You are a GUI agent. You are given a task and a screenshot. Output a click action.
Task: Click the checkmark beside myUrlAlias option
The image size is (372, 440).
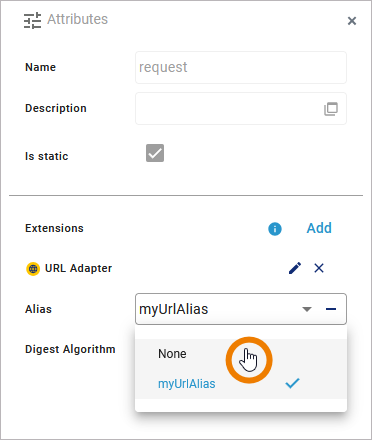(x=292, y=384)
